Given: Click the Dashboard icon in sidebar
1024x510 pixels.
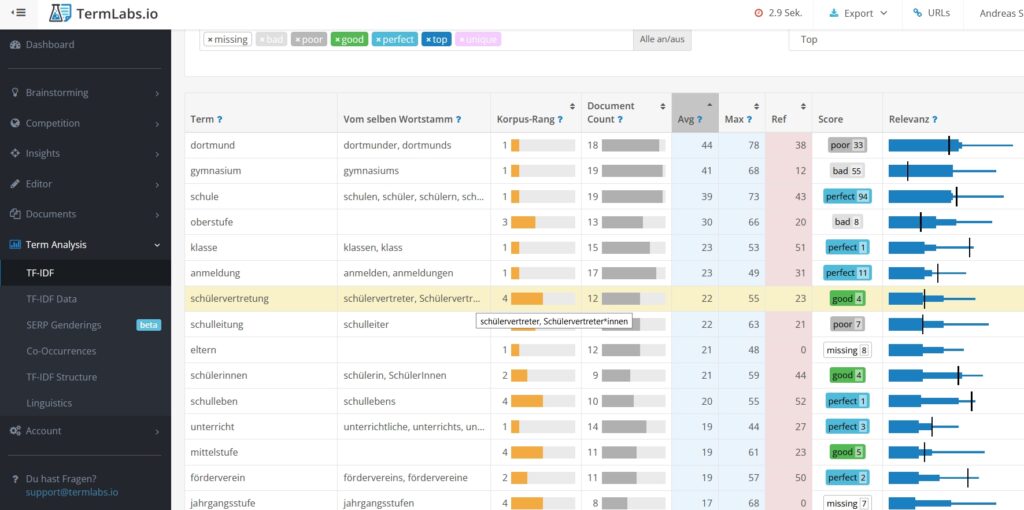Looking at the screenshot, I should click(x=15, y=44).
